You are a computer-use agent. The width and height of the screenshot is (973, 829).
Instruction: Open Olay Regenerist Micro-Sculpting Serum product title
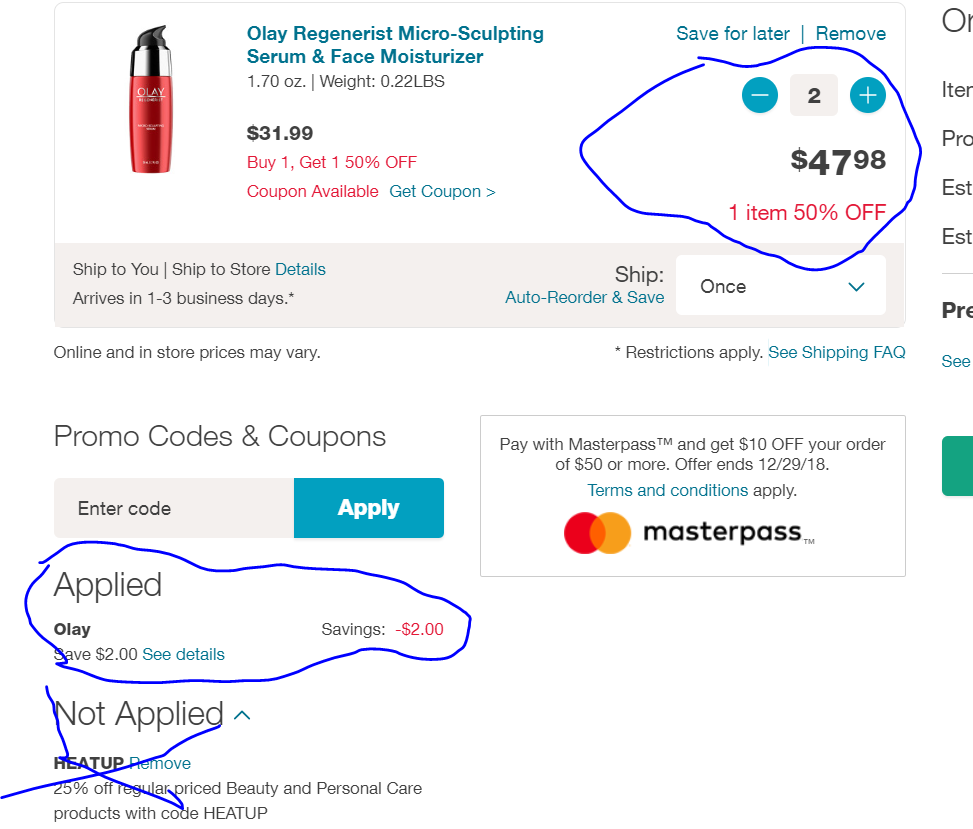pyautogui.click(x=395, y=45)
